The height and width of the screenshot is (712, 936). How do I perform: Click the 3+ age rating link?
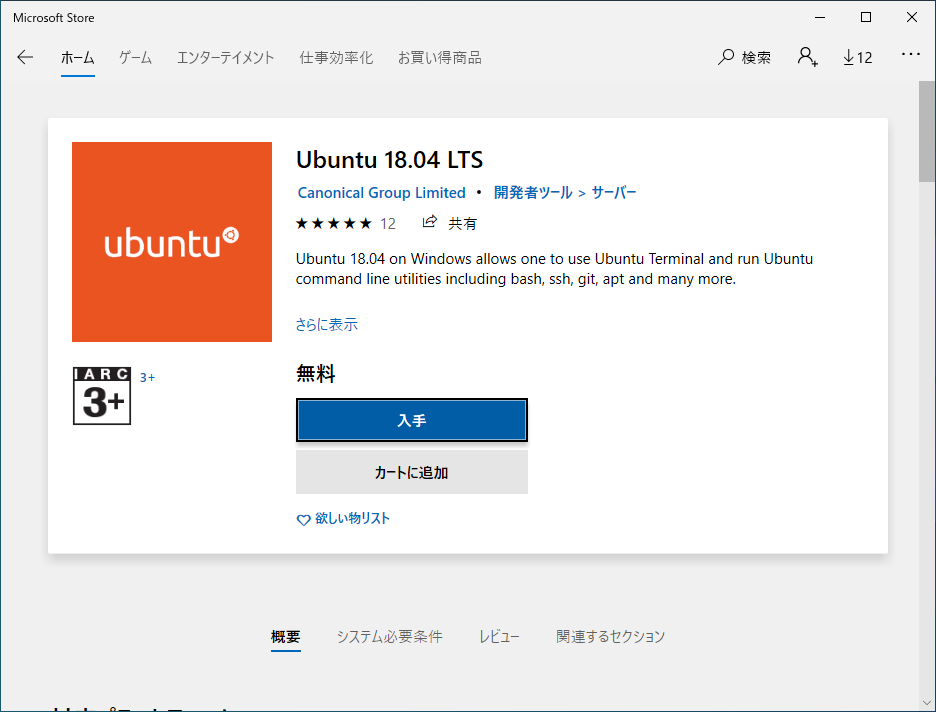pos(147,378)
